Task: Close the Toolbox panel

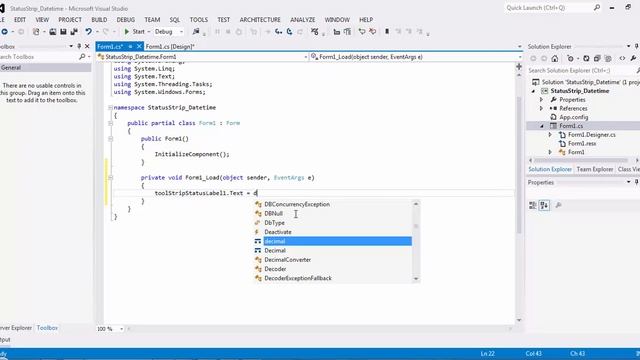Action: coord(87,47)
